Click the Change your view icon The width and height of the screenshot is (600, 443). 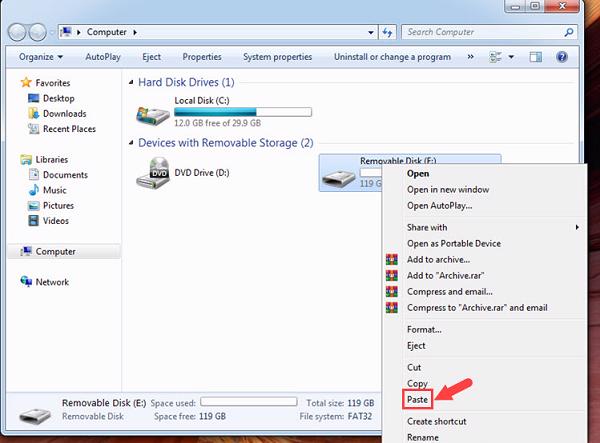pos(495,57)
